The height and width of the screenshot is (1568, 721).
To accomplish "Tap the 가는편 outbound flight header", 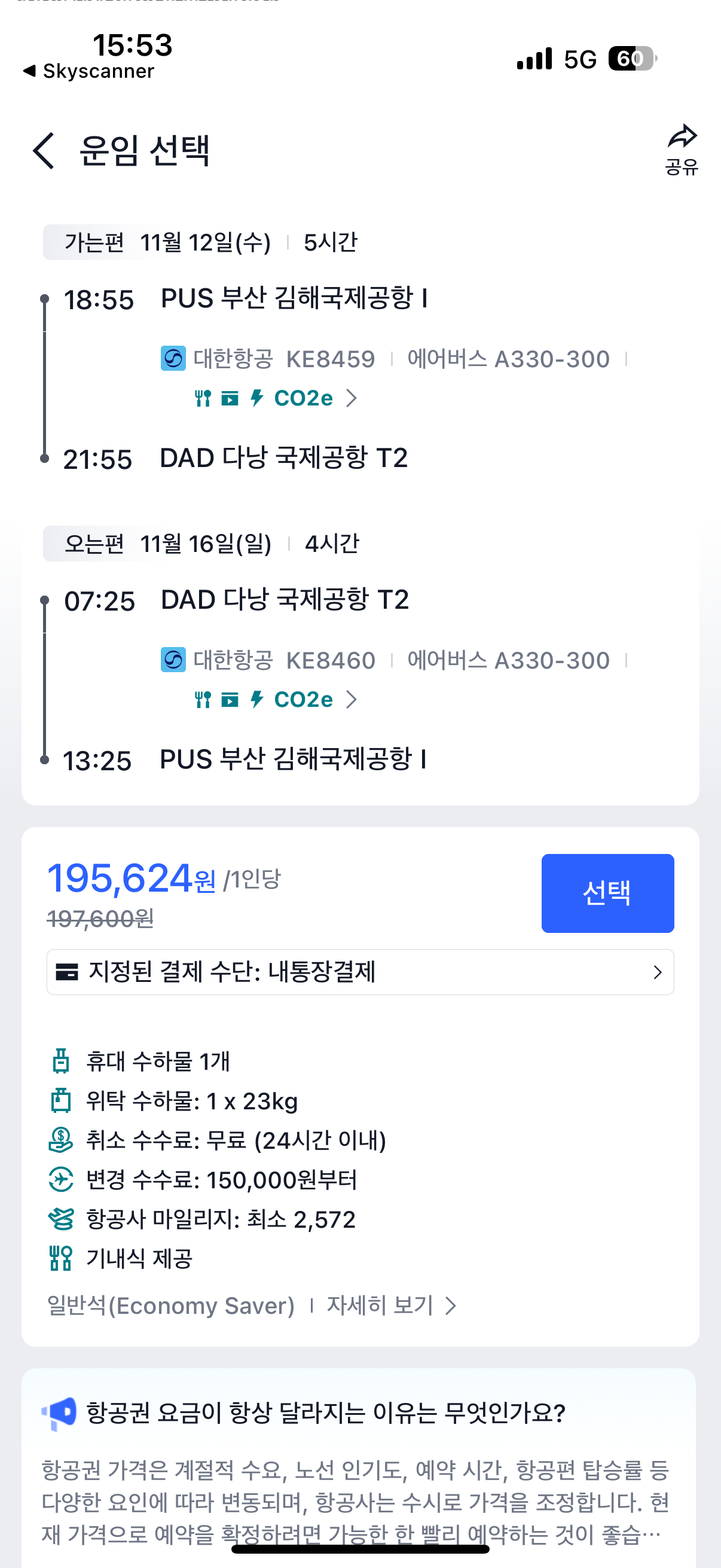I will click(x=94, y=242).
